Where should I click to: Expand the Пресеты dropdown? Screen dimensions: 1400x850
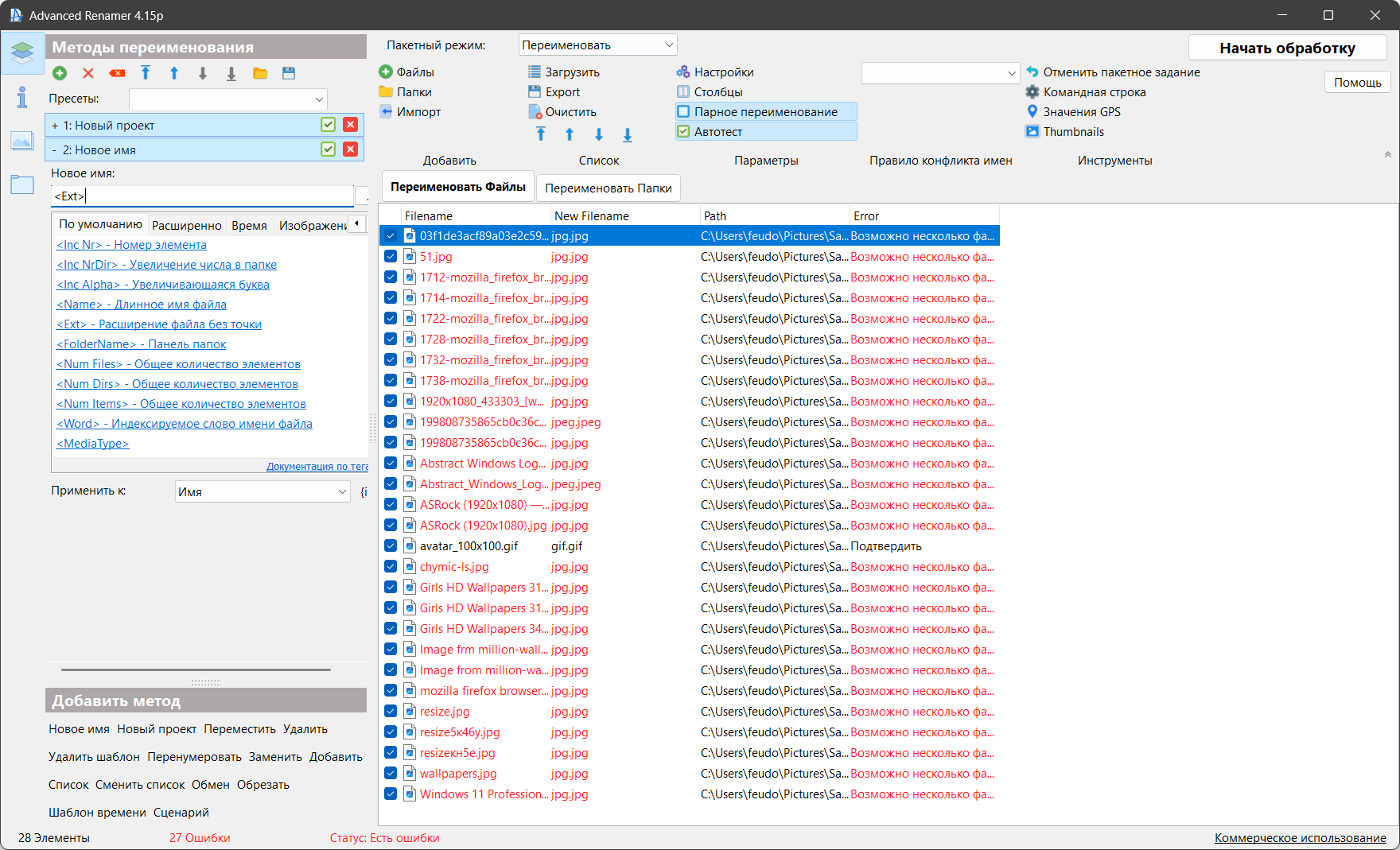(x=228, y=99)
